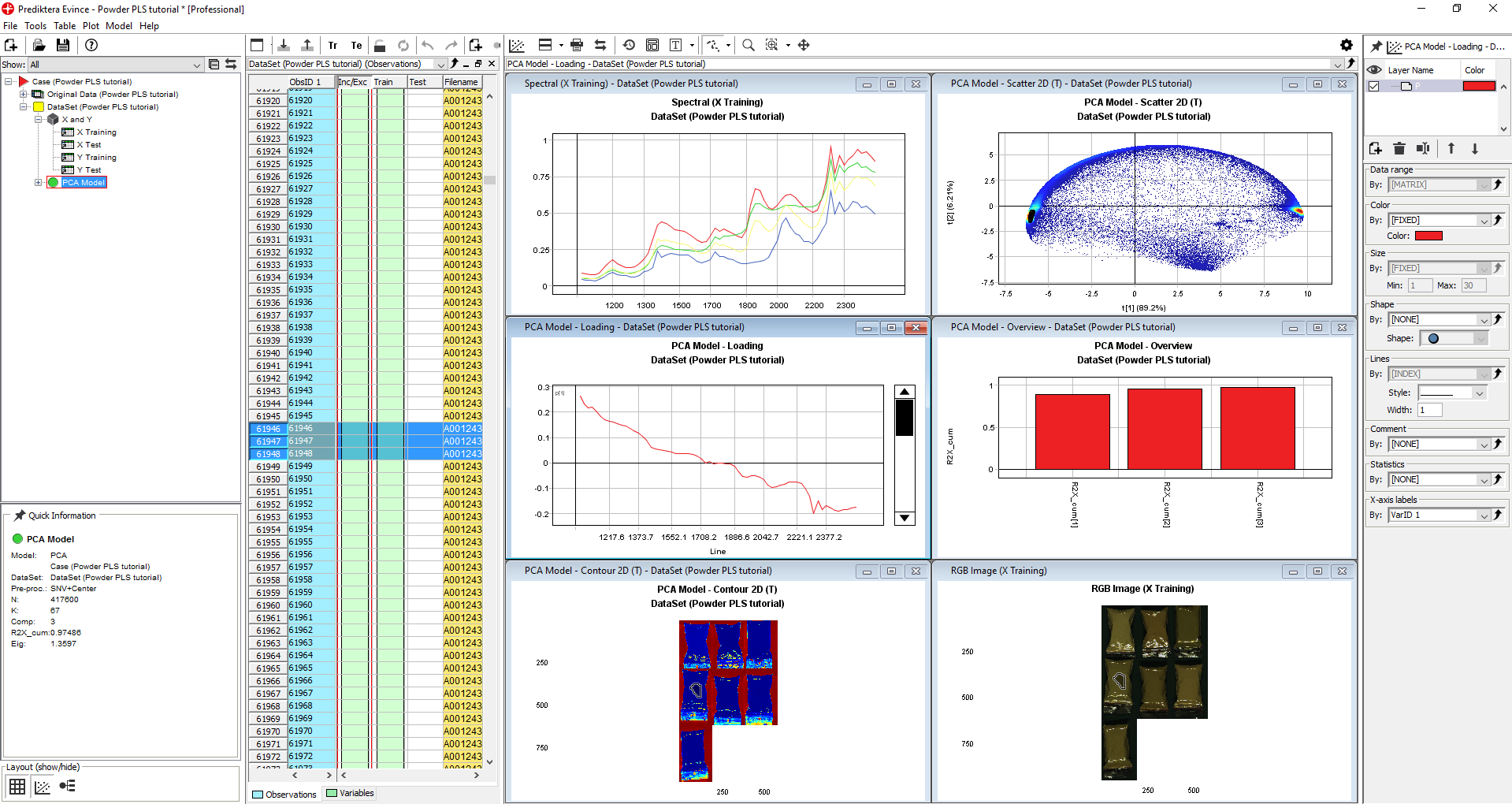
Task: Open the help question mark icon
Action: tap(91, 45)
